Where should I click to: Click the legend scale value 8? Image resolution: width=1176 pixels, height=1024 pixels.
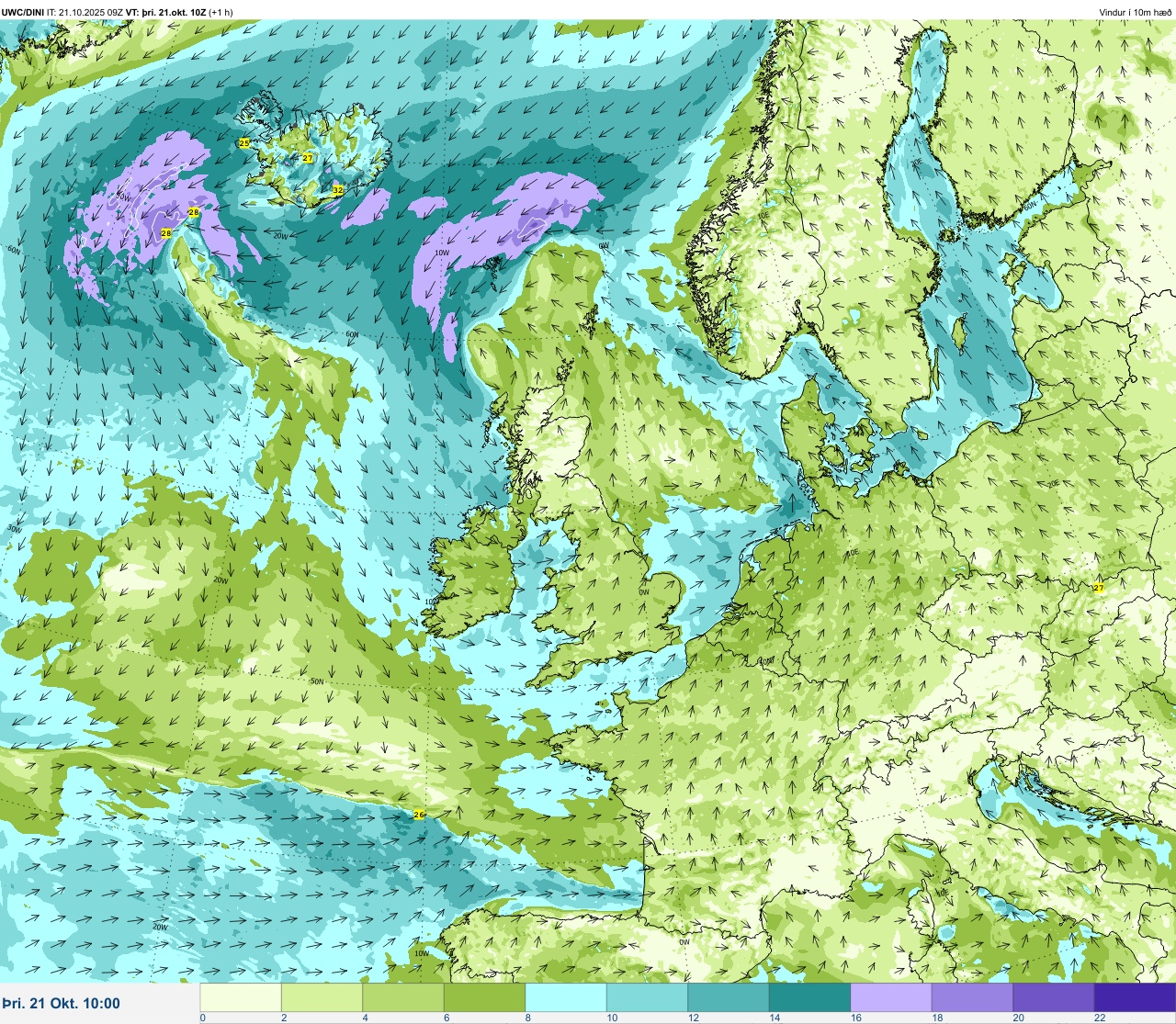point(528,1018)
